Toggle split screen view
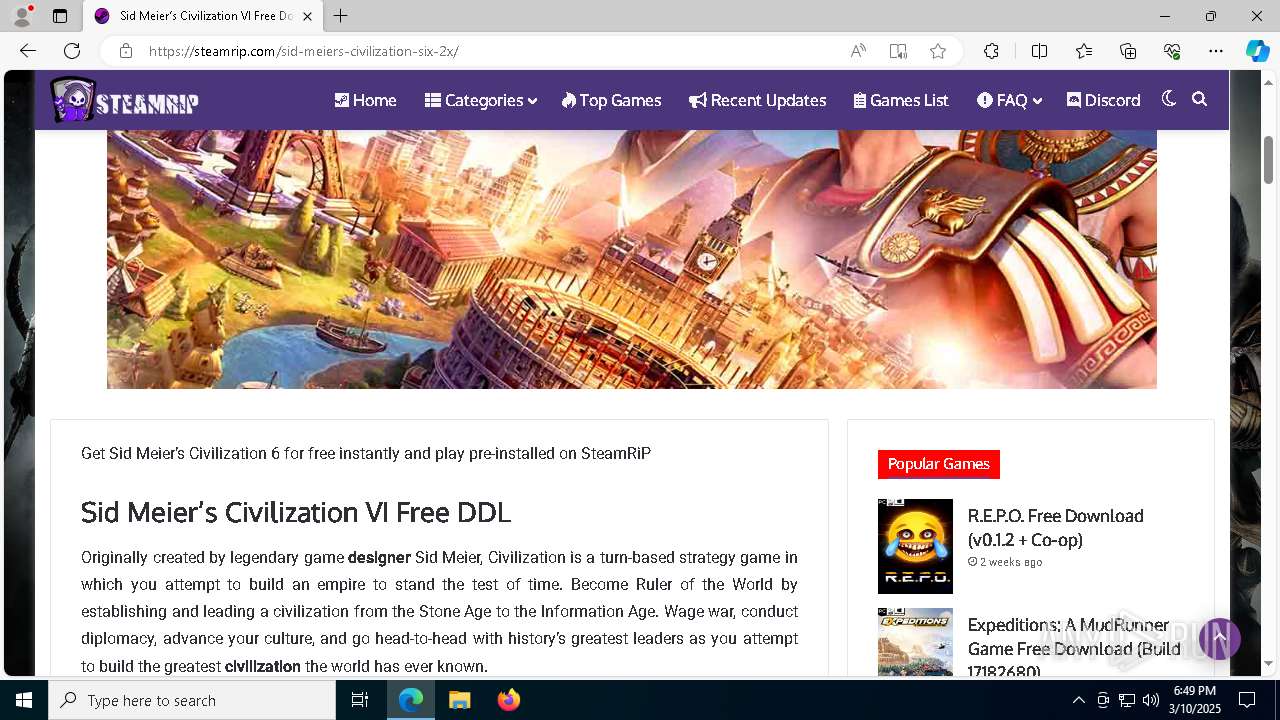Image resolution: width=1280 pixels, height=720 pixels. tap(1039, 51)
